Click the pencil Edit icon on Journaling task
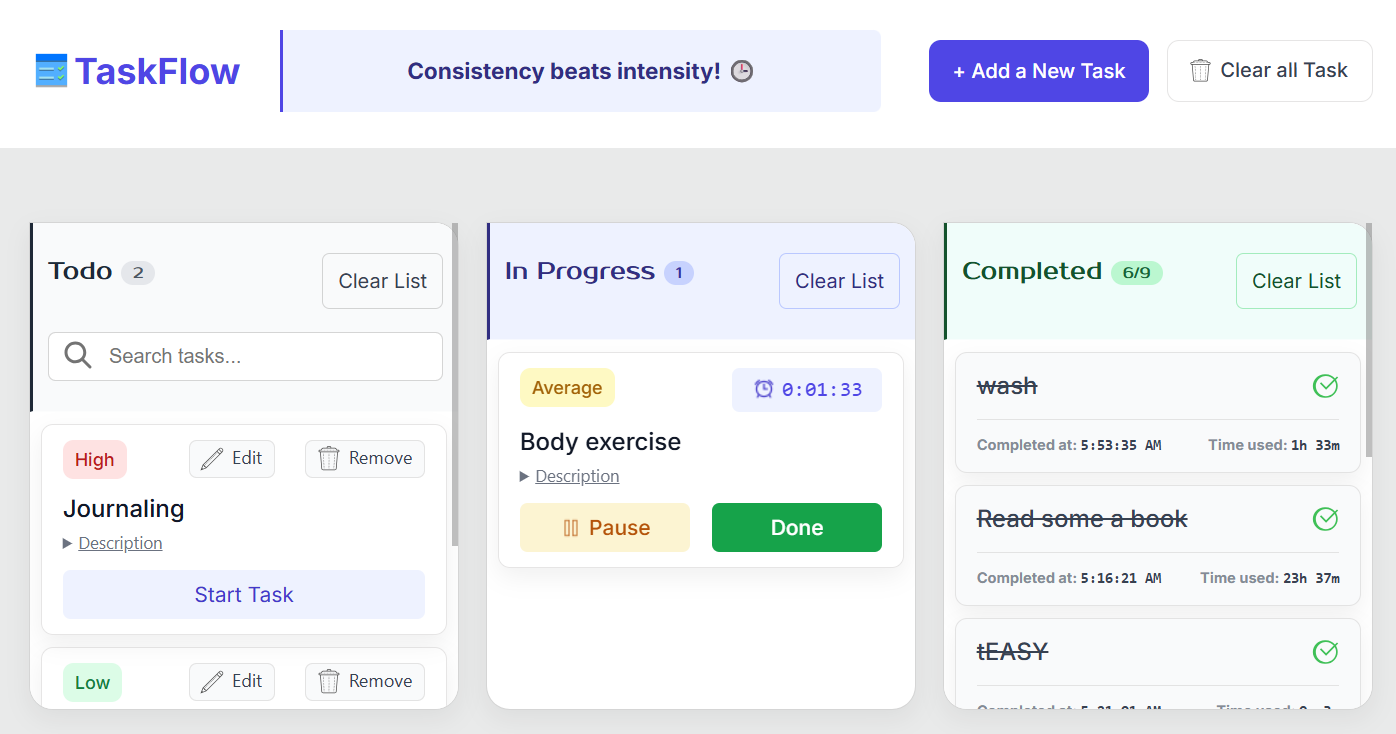Viewport: 1396px width, 734px height. click(212, 458)
